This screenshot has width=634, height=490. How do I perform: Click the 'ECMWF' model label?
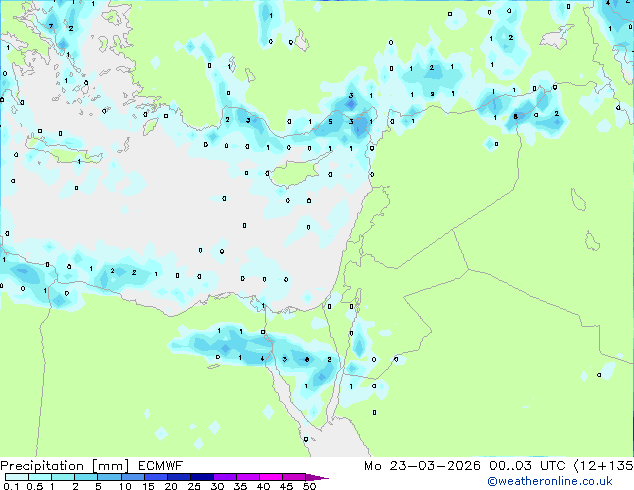click(161, 466)
